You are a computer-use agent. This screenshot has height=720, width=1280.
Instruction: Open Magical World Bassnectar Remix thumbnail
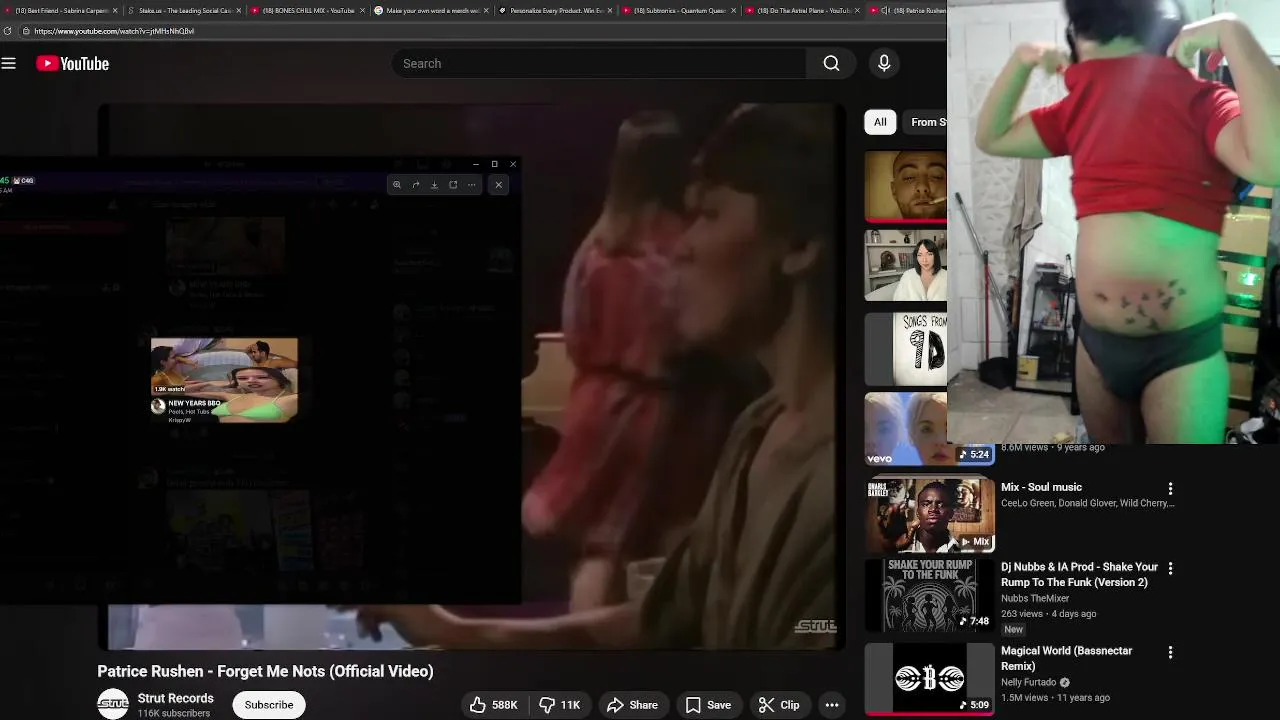click(x=930, y=679)
